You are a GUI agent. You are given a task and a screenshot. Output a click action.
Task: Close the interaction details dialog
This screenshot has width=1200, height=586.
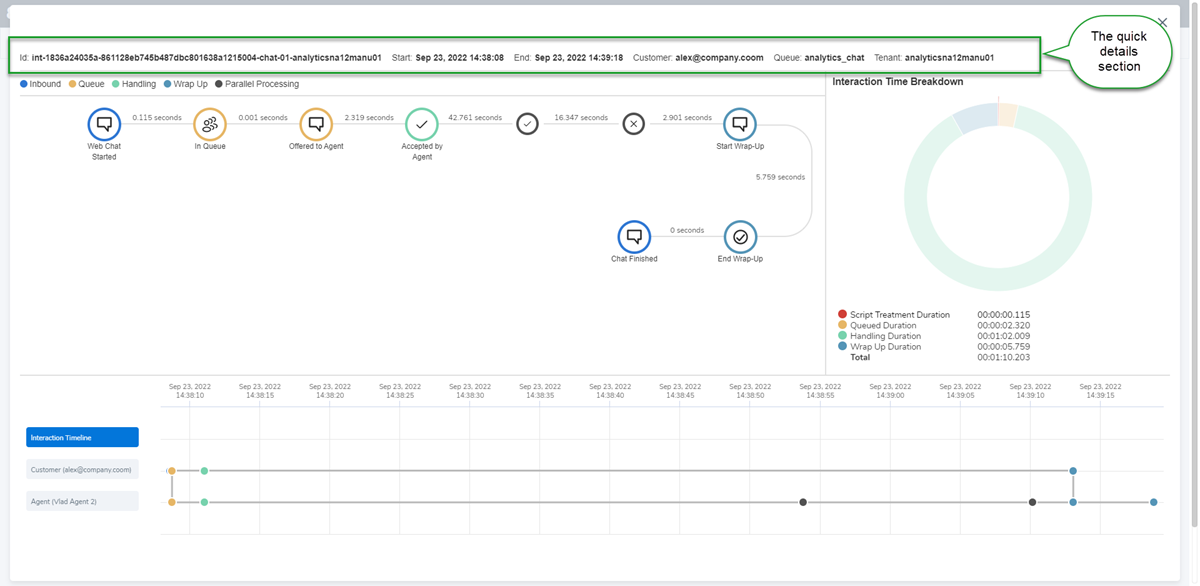coord(1162,22)
